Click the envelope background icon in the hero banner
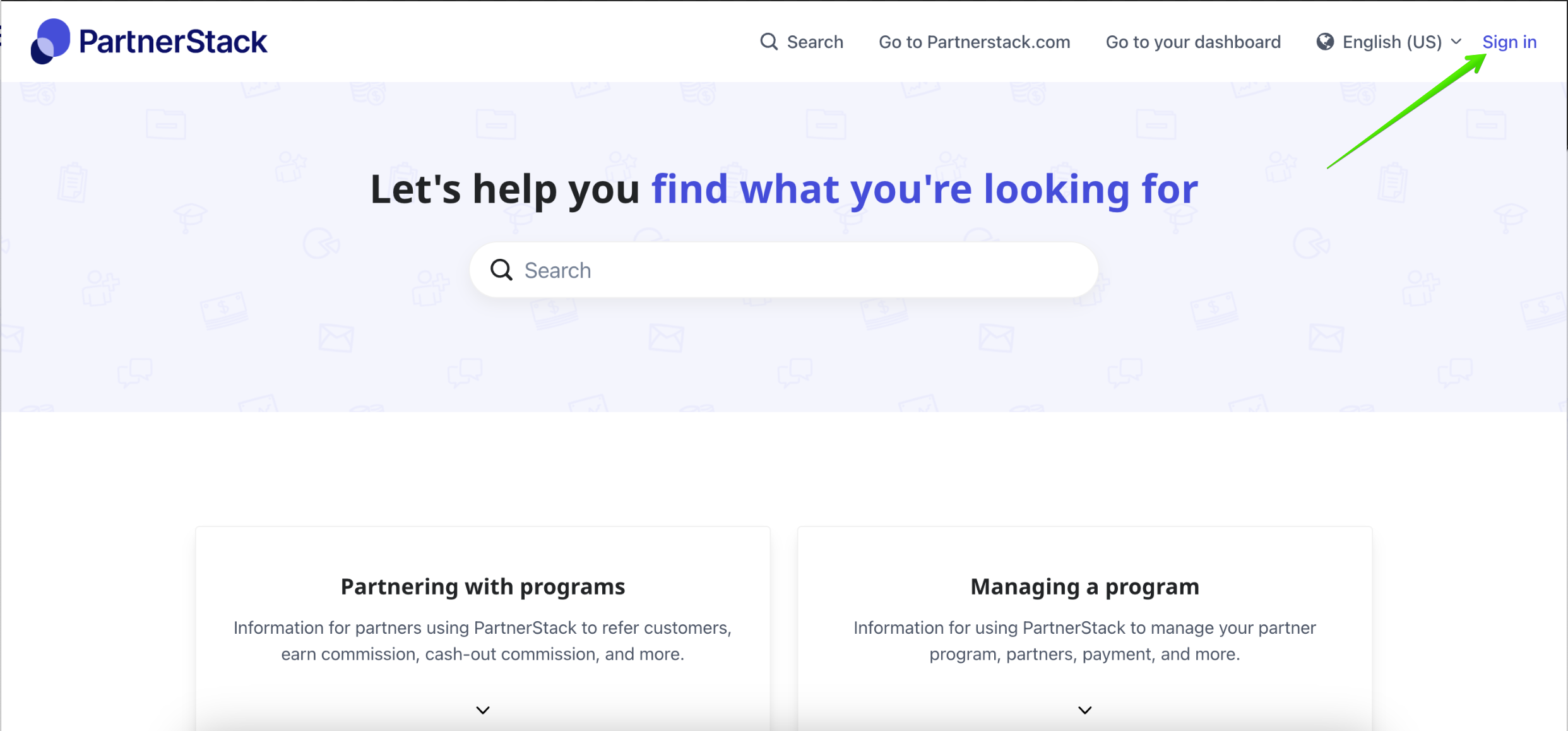The width and height of the screenshot is (1568, 731). pyautogui.click(x=338, y=336)
